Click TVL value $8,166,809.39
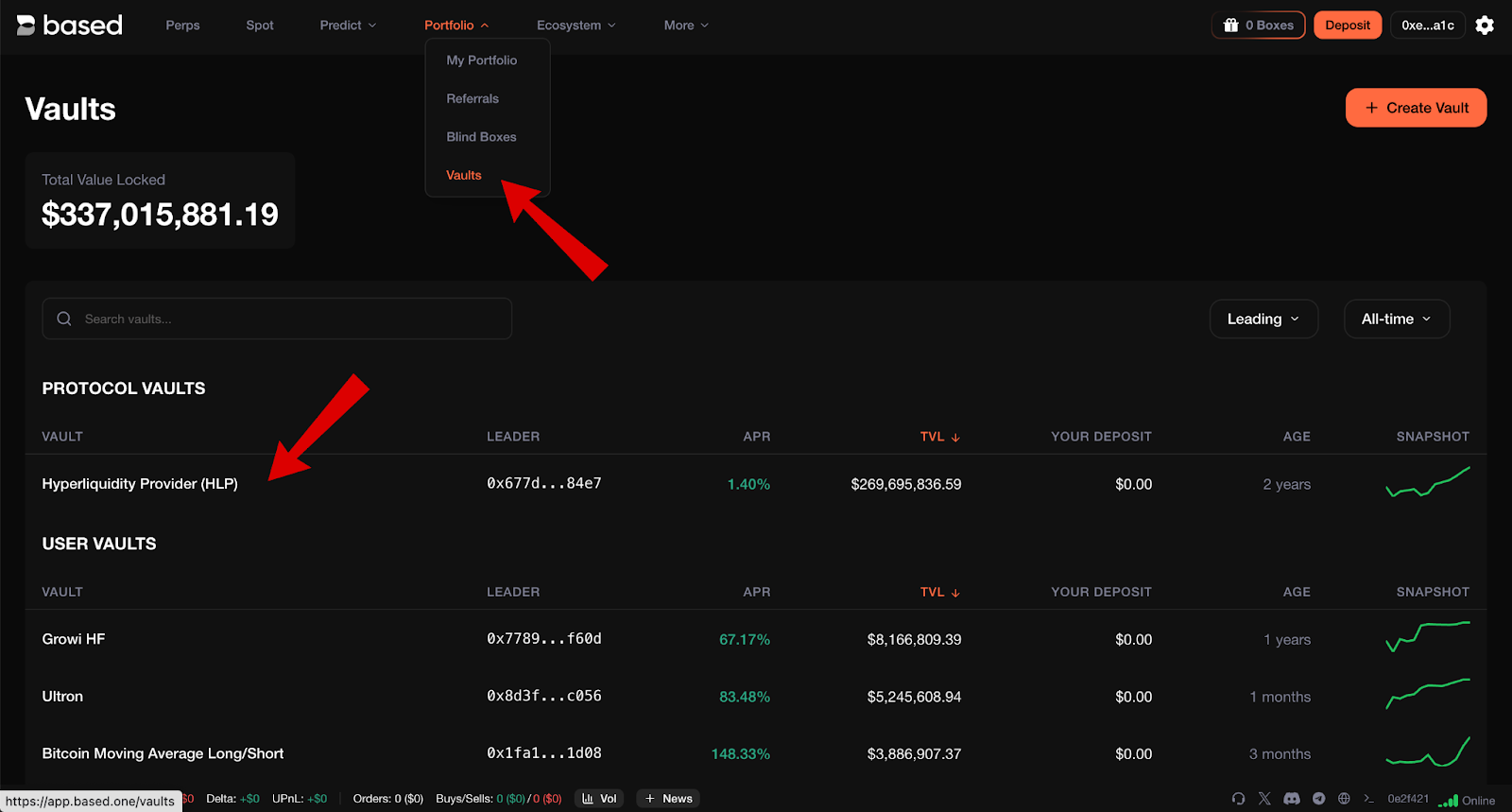The height and width of the screenshot is (812, 1512). (x=915, y=640)
